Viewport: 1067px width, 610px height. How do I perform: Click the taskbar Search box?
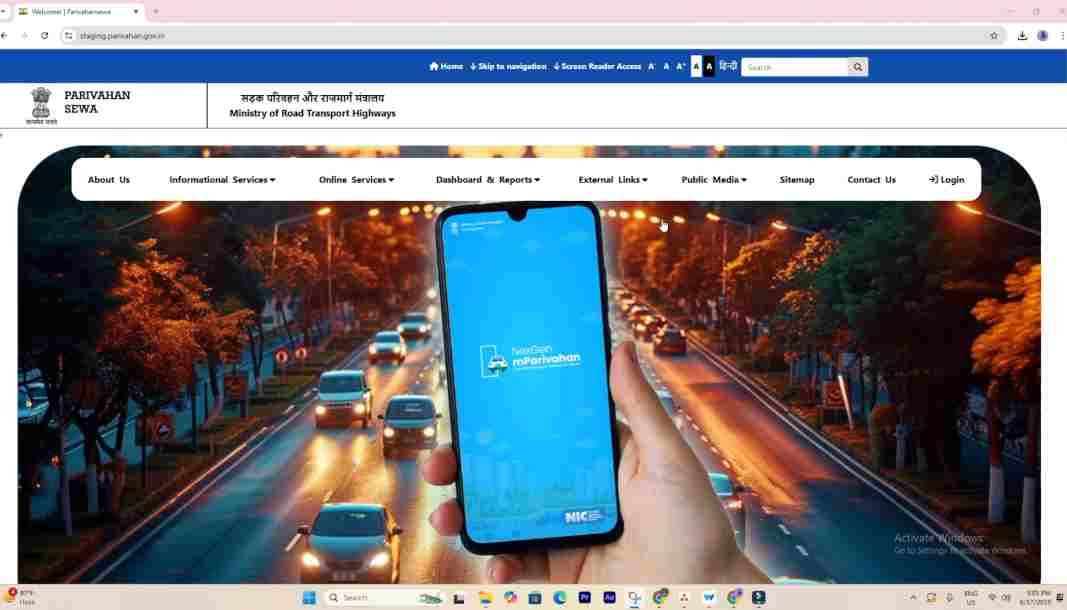pyautogui.click(x=384, y=598)
